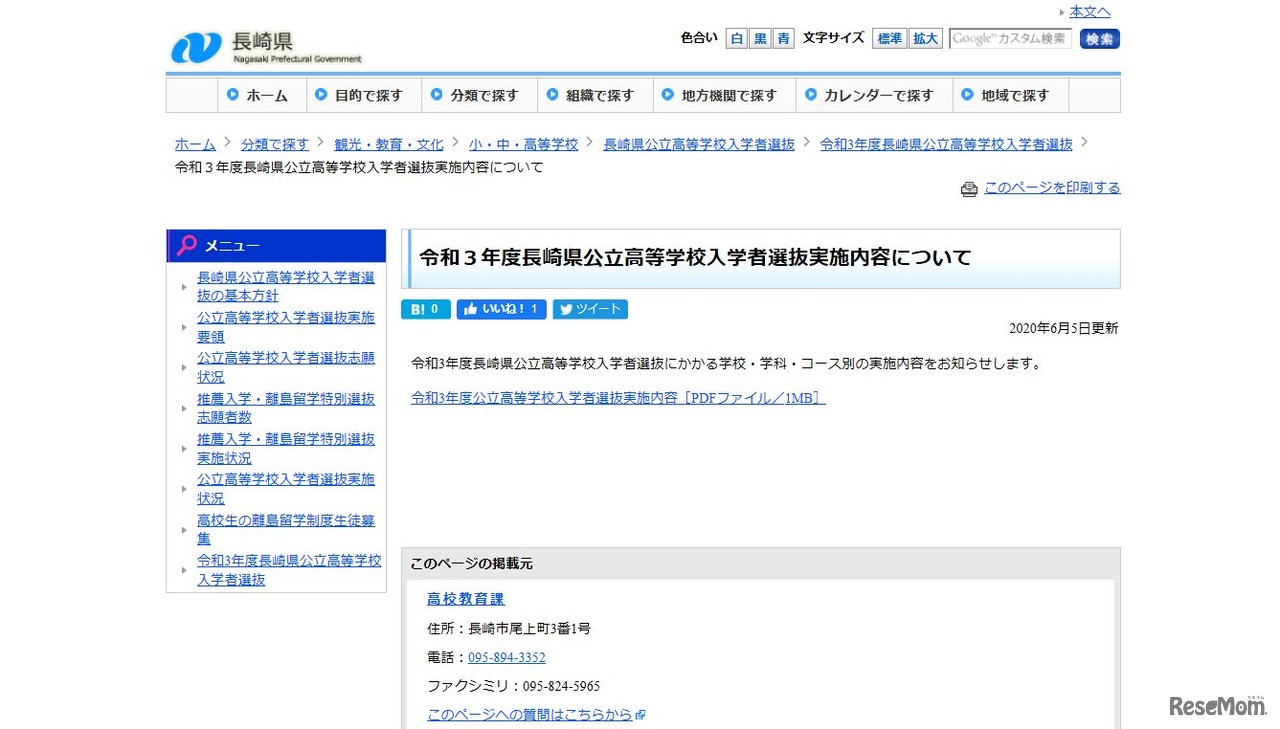
Task: Open the 組織で探す navigation tab
Action: (x=595, y=94)
